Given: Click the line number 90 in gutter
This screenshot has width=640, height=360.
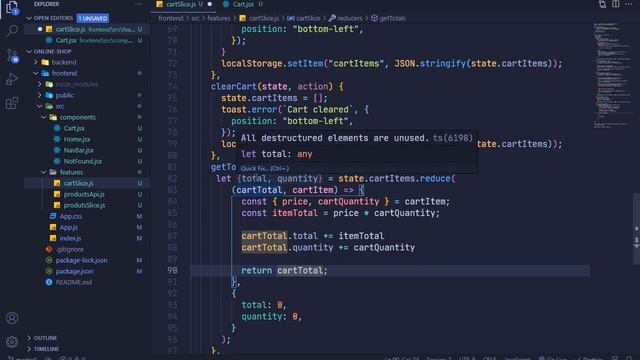Looking at the screenshot, I should 172,271.
